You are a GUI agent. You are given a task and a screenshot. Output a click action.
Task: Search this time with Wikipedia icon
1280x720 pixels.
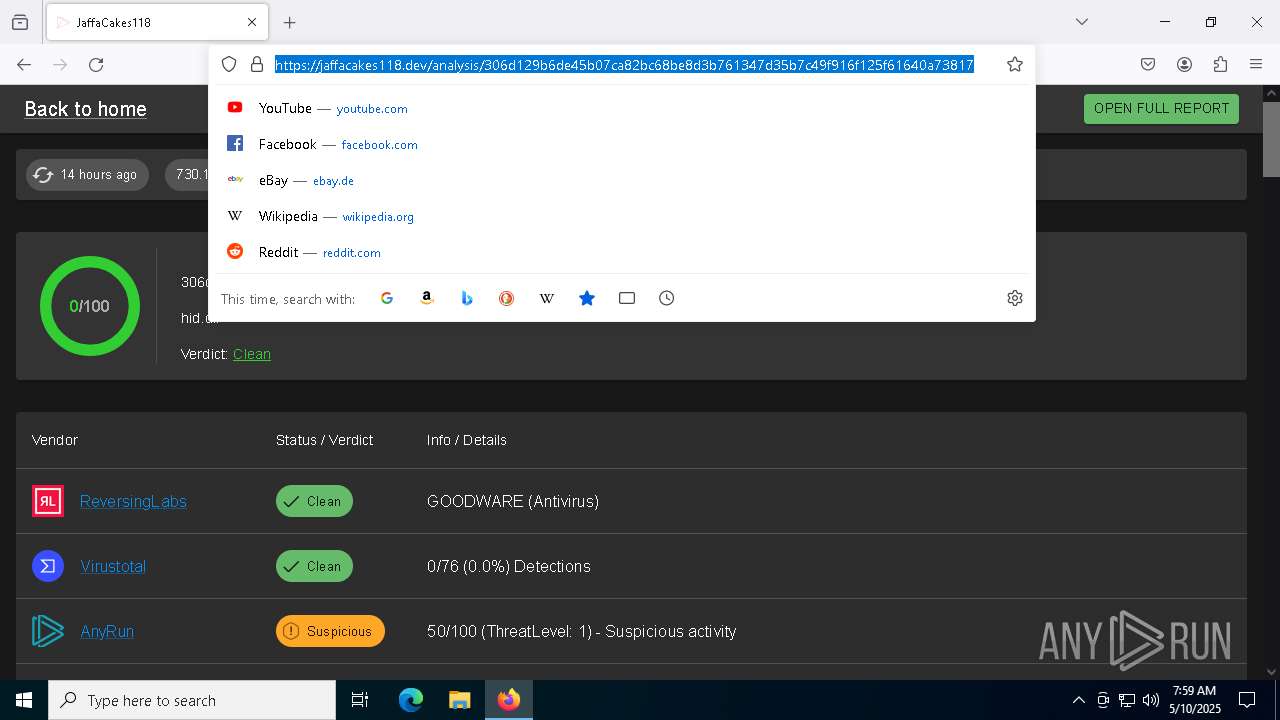click(547, 298)
